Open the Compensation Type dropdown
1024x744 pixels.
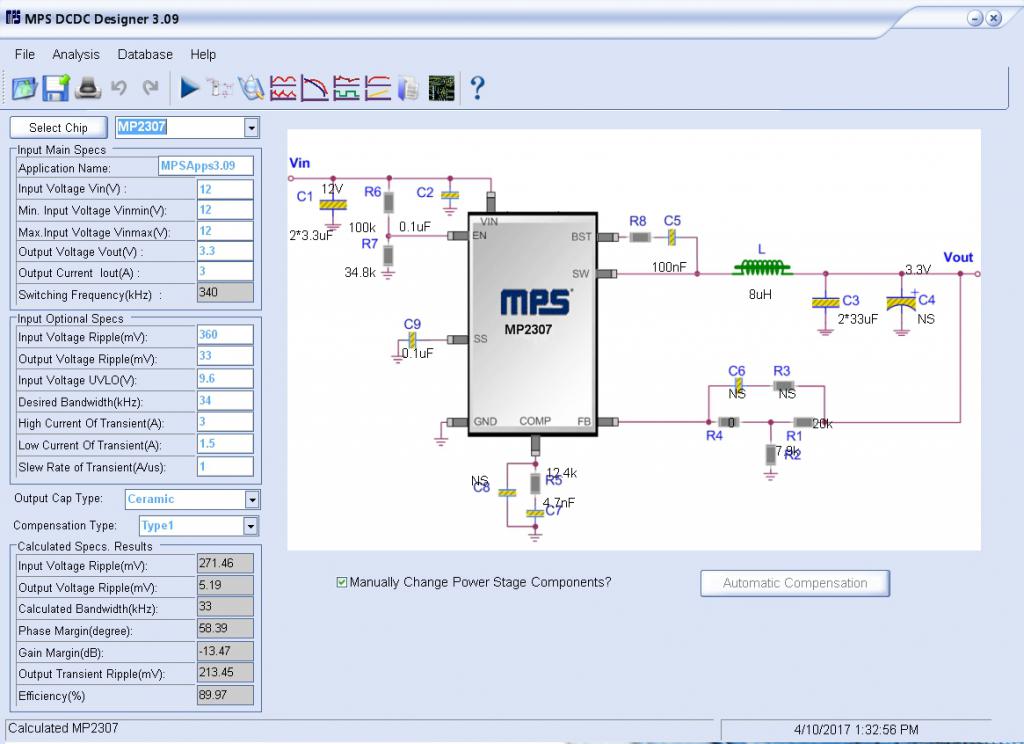(x=251, y=525)
